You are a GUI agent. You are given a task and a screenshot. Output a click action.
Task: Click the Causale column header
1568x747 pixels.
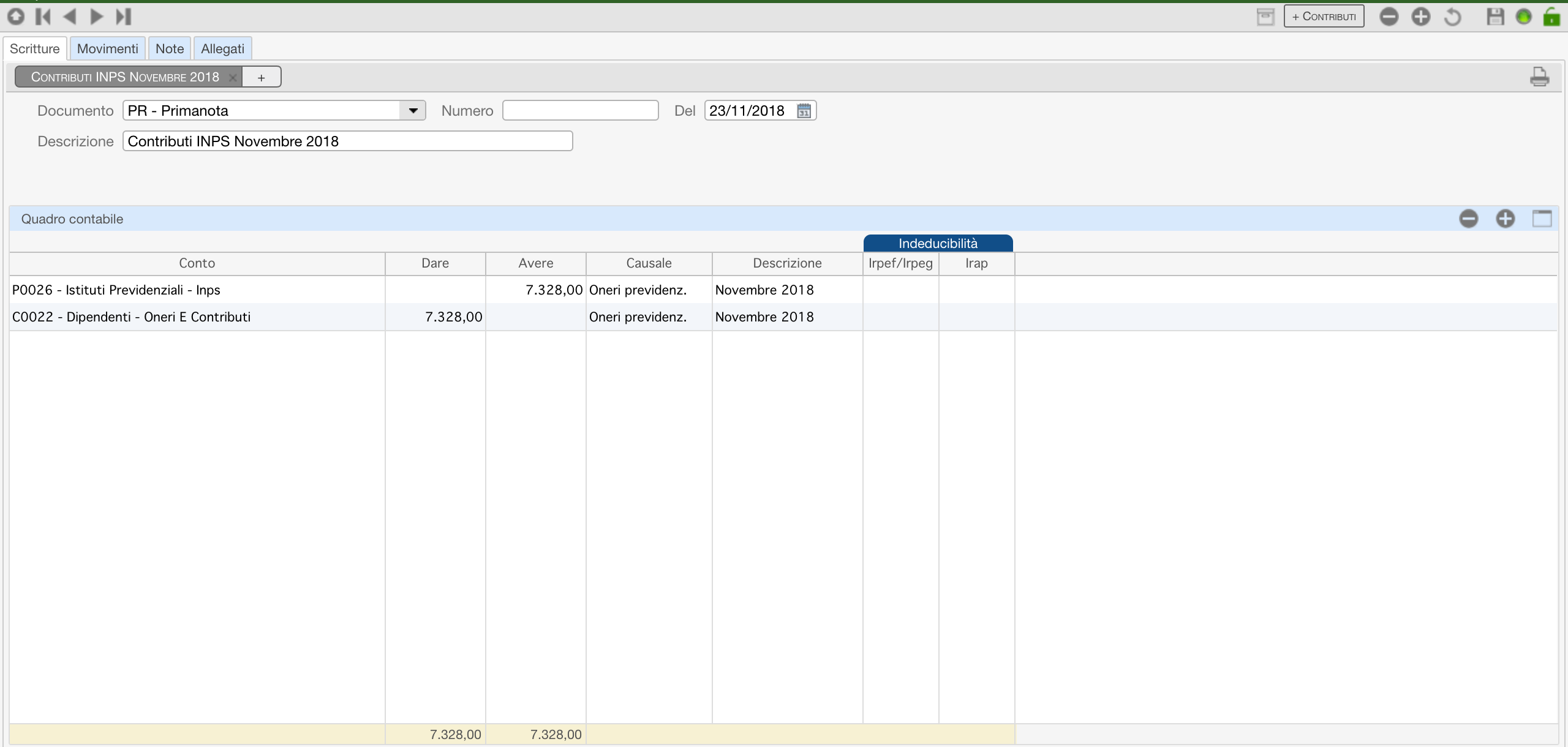(649, 263)
